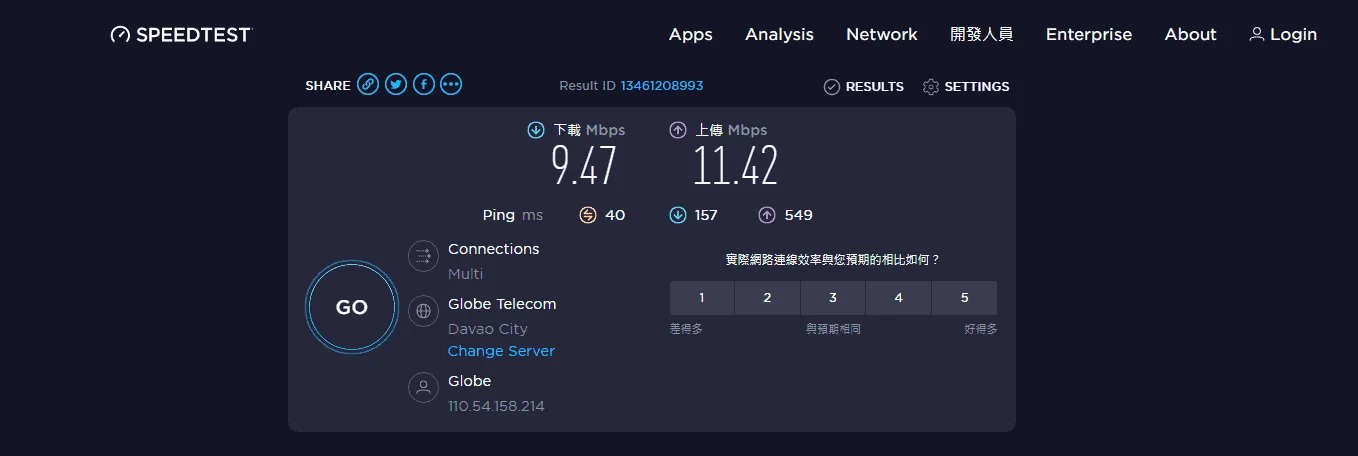Click the Speedtest logo
1358x456 pixels.
coord(181,34)
